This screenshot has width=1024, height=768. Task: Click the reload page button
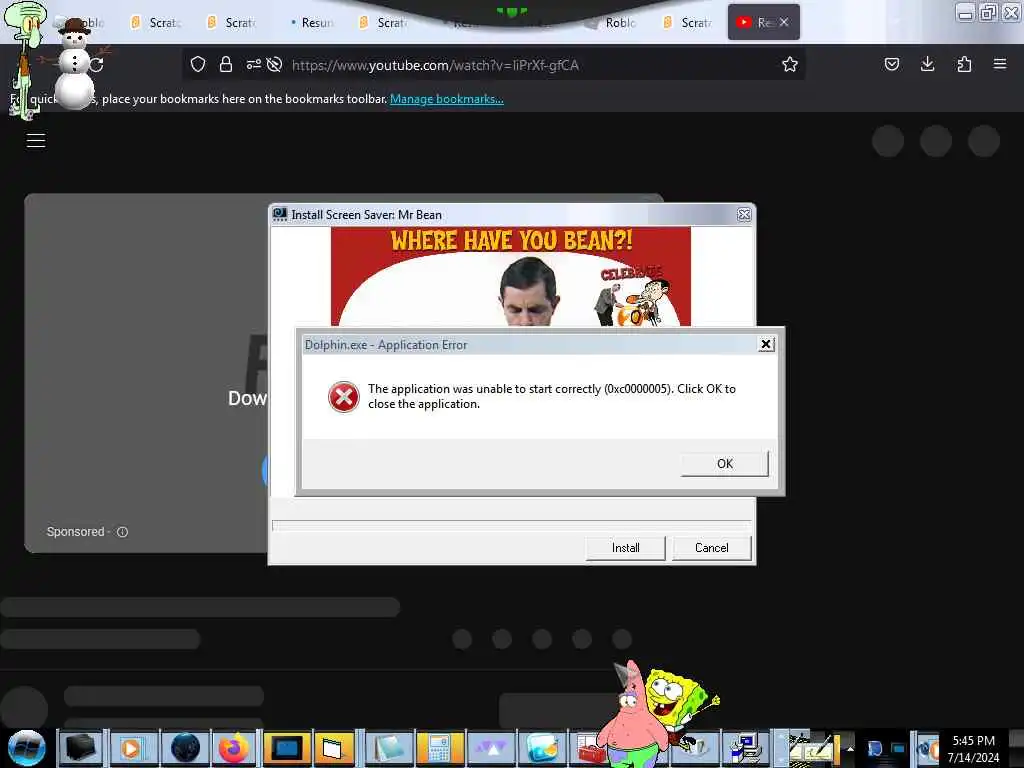point(97,65)
